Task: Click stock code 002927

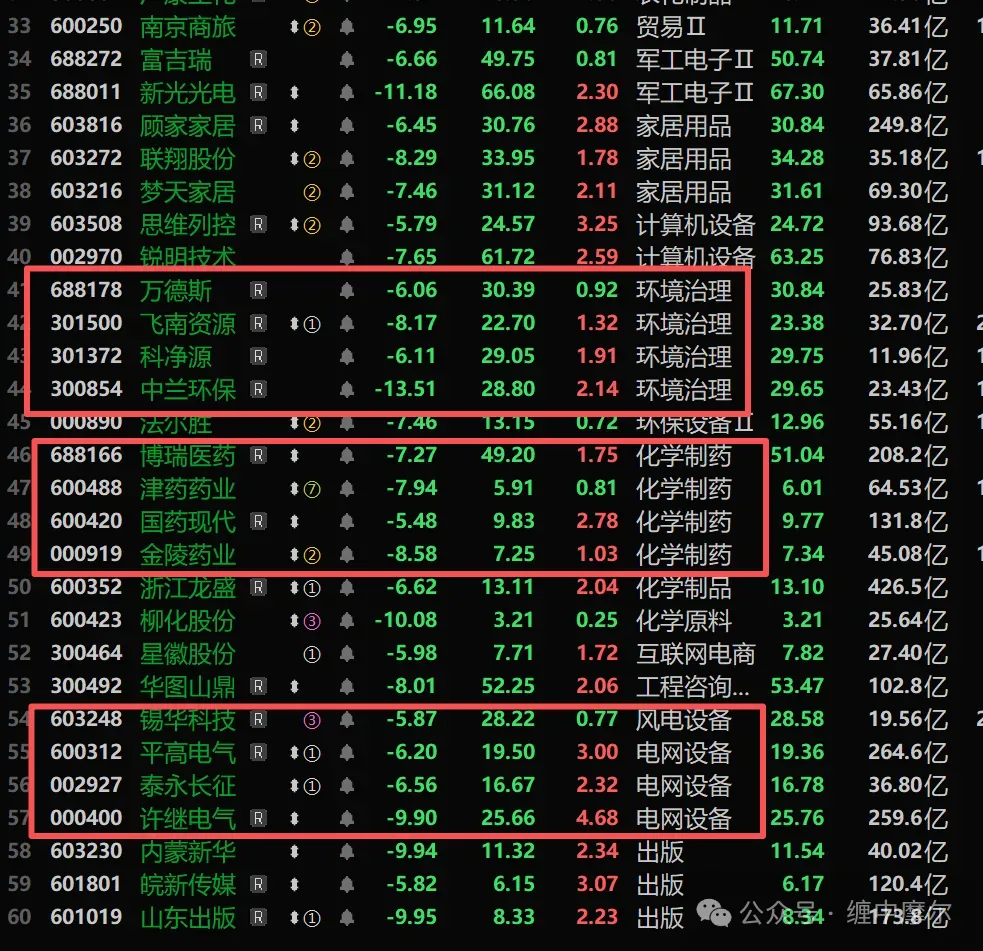Action: pyautogui.click(x=87, y=785)
